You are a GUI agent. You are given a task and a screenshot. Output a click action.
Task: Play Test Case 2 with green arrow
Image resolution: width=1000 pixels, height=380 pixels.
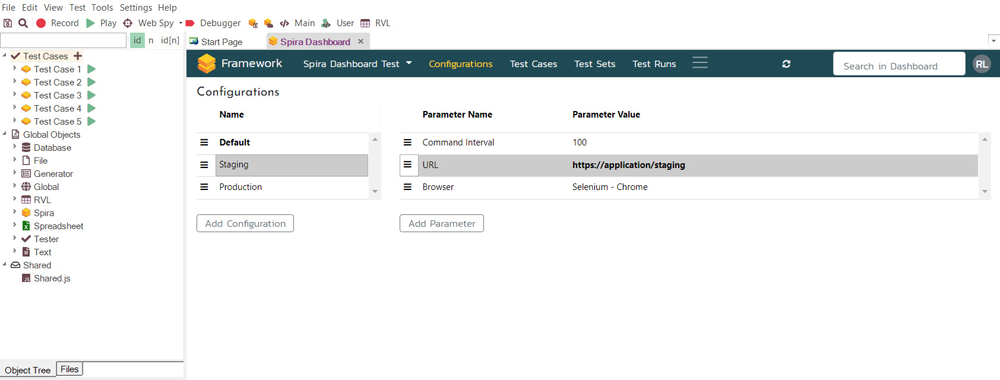(x=91, y=82)
